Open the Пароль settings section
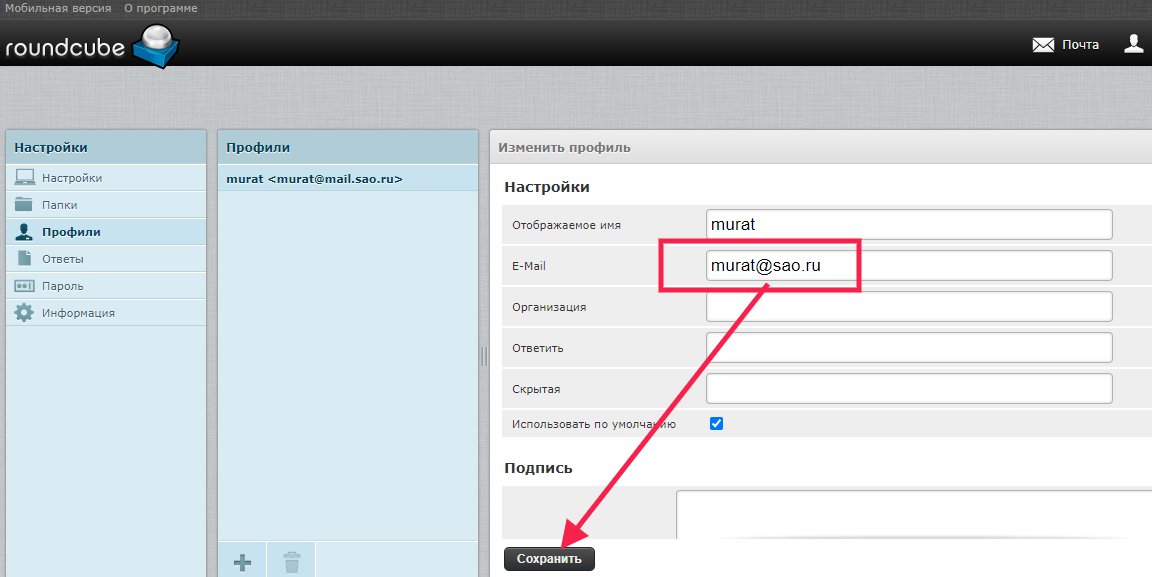Viewport: 1152px width, 577px height. [x=62, y=286]
